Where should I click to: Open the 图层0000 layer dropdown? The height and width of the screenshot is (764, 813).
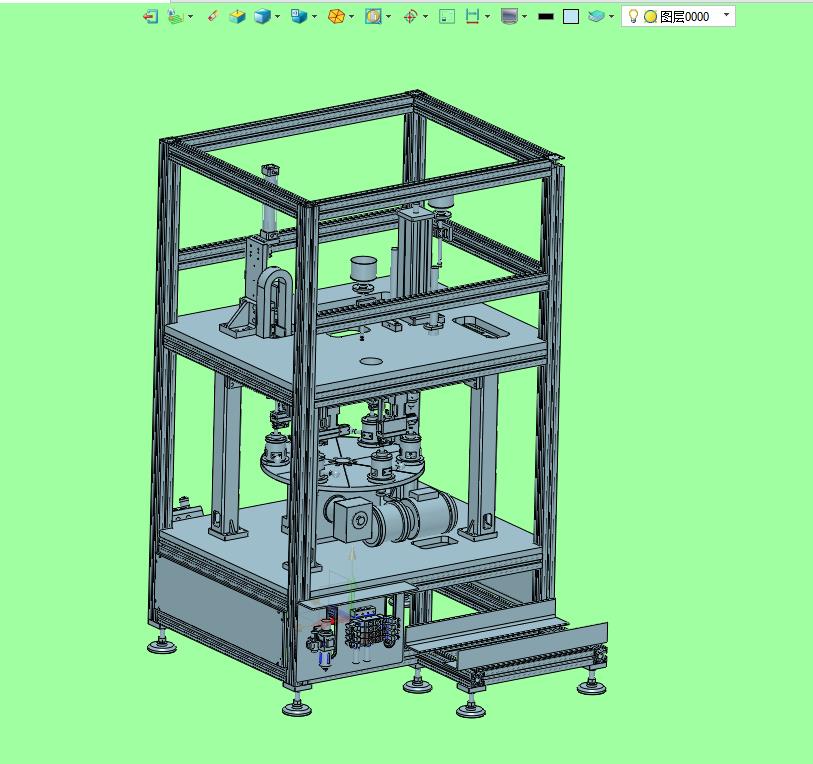[x=726, y=15]
